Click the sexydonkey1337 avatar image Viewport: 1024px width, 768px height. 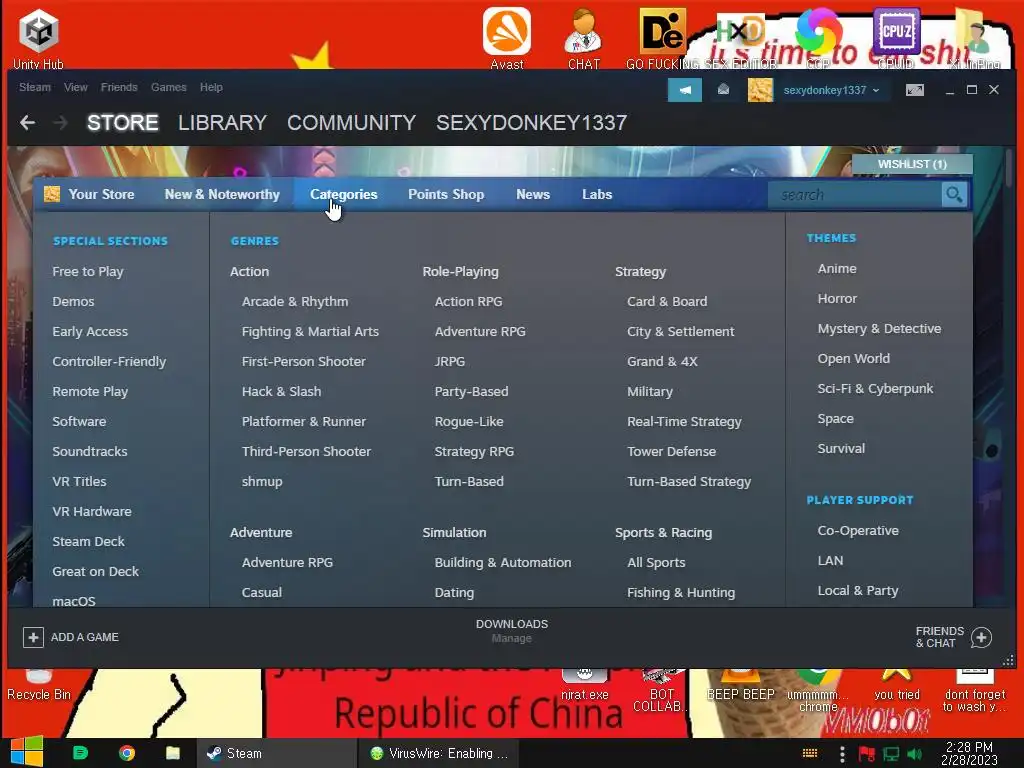pyautogui.click(x=760, y=90)
